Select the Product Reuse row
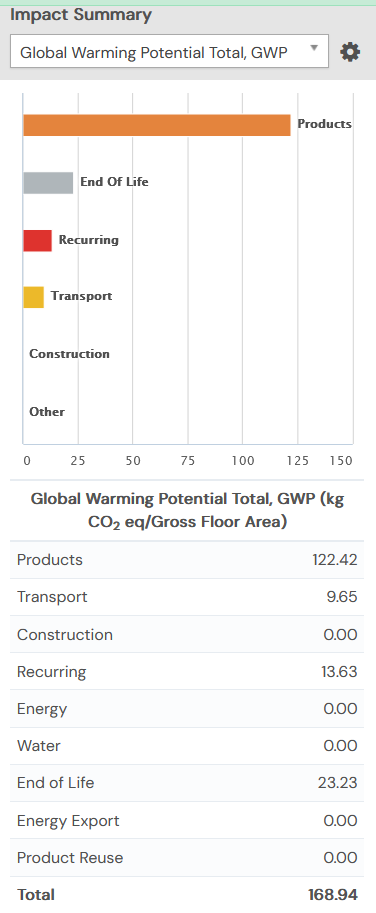 (x=187, y=858)
